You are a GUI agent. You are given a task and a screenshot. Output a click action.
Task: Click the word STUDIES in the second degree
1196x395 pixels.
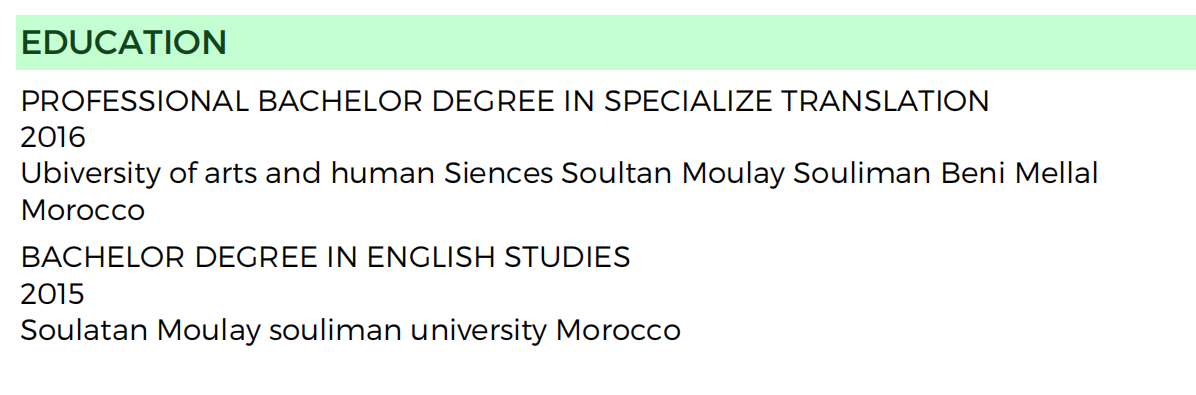tap(567, 258)
